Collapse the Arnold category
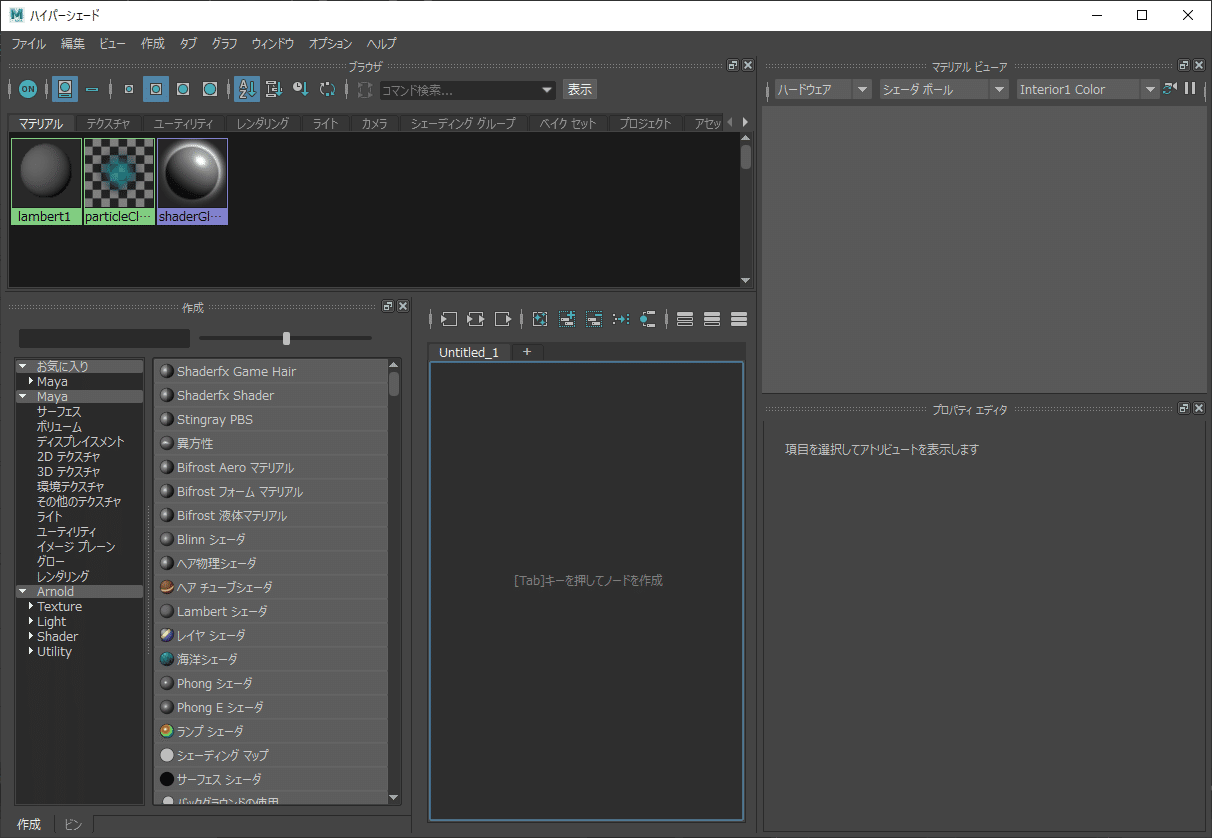The height and width of the screenshot is (838, 1212). click(x=22, y=592)
